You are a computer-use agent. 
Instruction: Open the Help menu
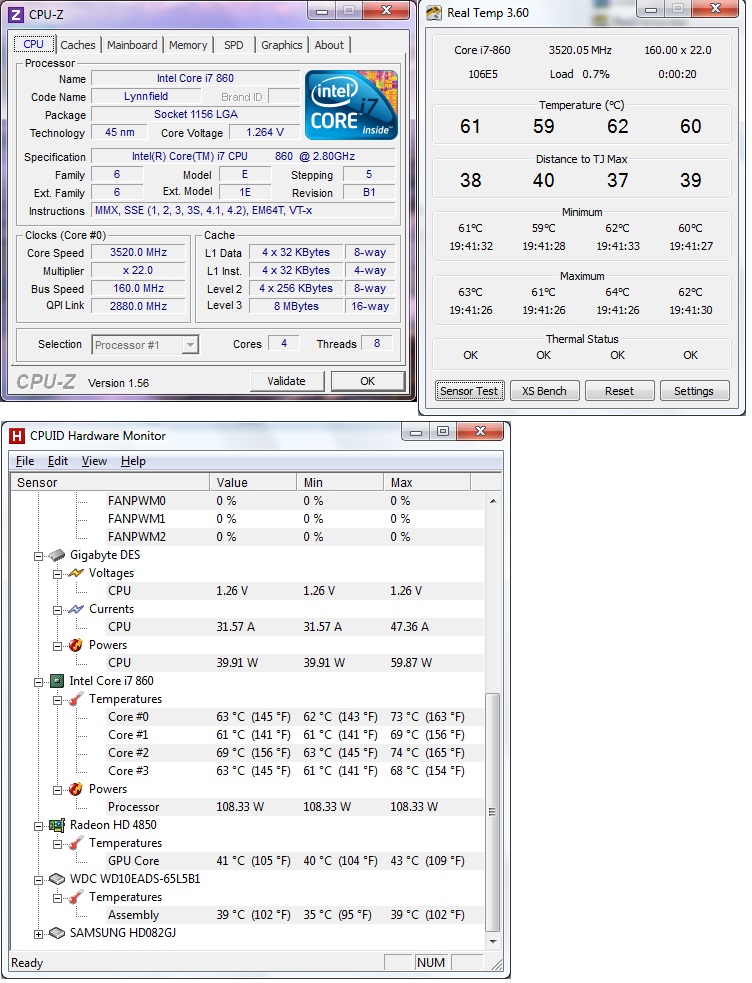pyautogui.click(x=133, y=461)
